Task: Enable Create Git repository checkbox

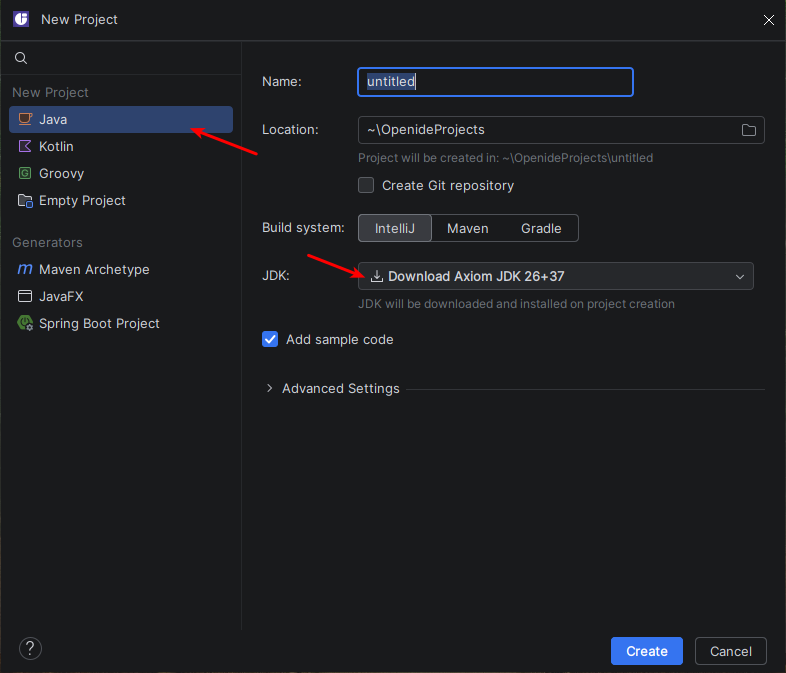Action: 366,185
